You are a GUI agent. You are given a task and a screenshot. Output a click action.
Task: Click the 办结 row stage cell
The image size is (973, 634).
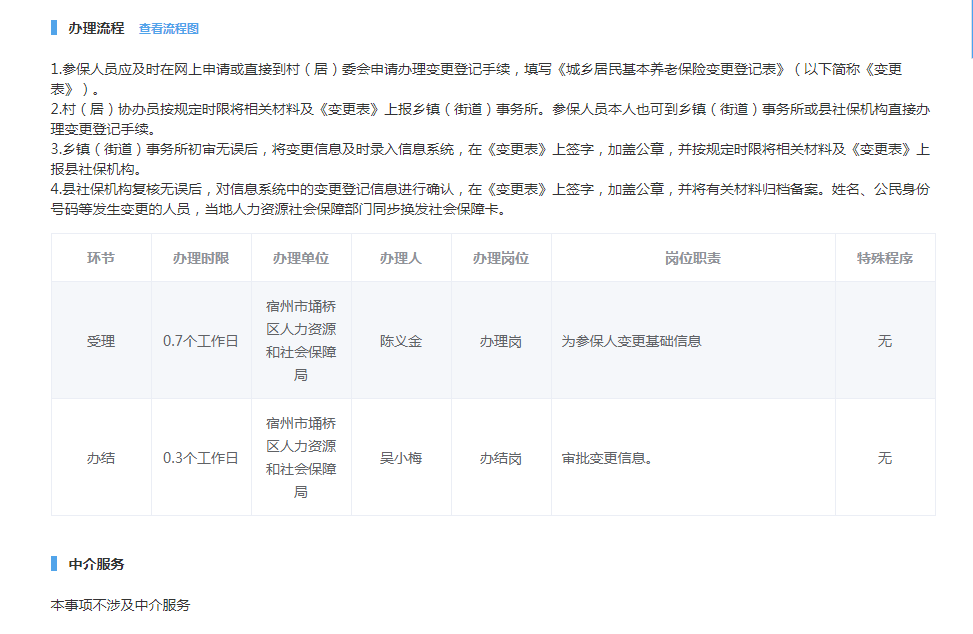click(x=101, y=458)
